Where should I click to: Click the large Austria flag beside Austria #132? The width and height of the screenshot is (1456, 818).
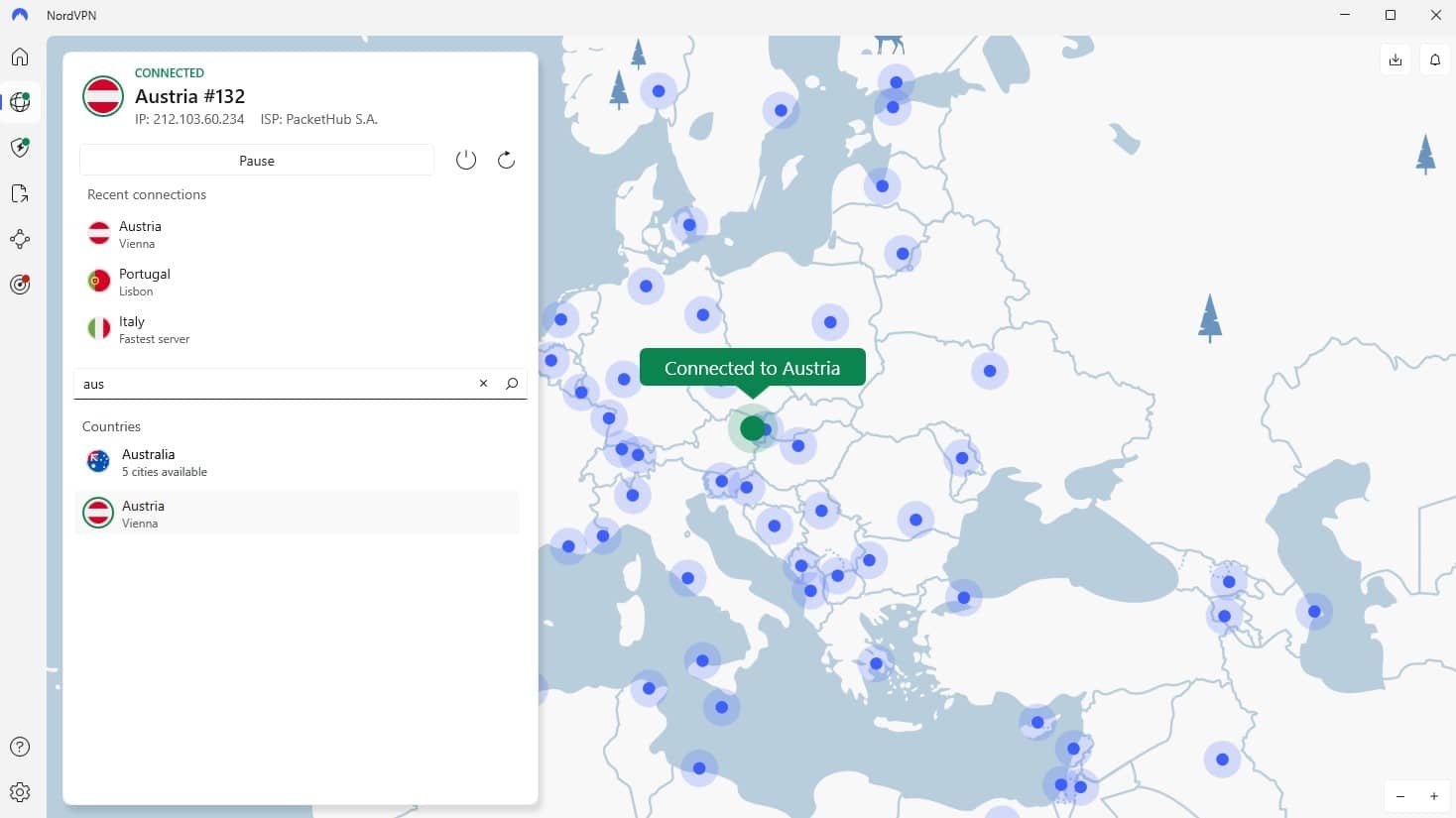[x=103, y=96]
